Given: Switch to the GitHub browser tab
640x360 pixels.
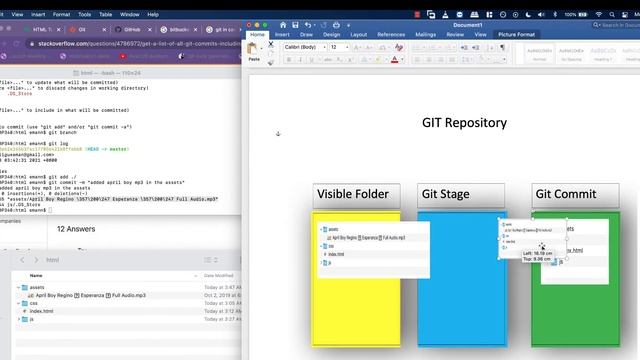Looking at the screenshot, I should pyautogui.click(x=133, y=30).
